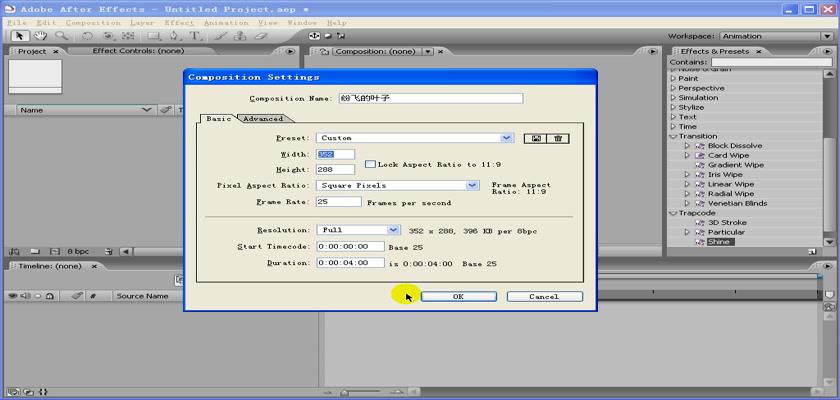Image resolution: width=840 pixels, height=400 pixels.
Task: Switch to the Advanced tab
Action: tap(263, 118)
